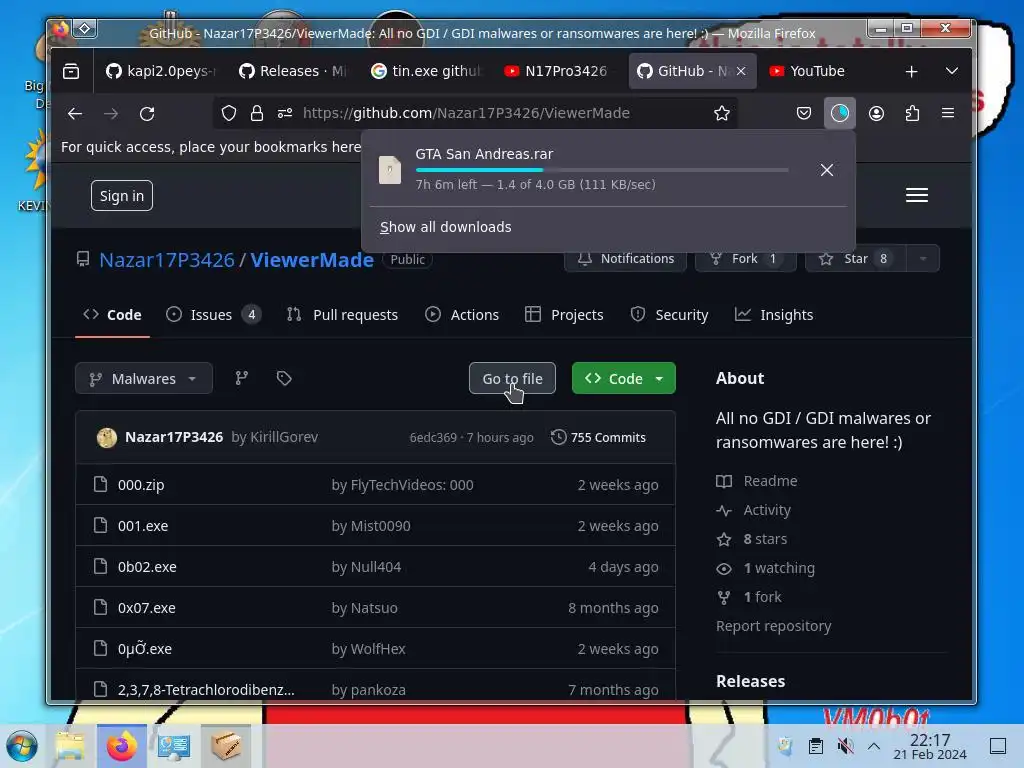Image resolution: width=1024 pixels, height=768 pixels.
Task: Toggle the downloads progress toolbar icon
Action: point(840,114)
